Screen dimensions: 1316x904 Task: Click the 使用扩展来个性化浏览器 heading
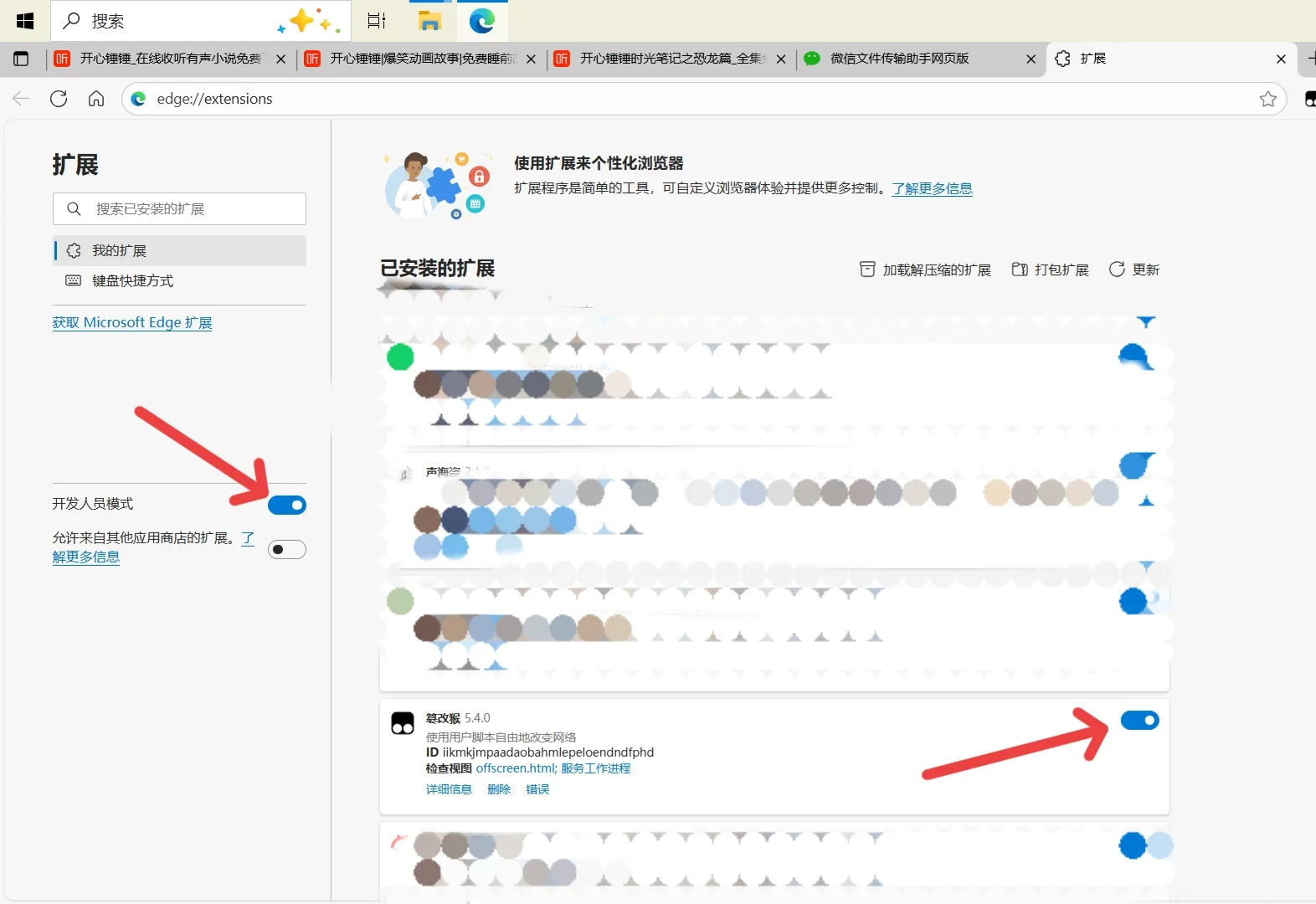599,163
